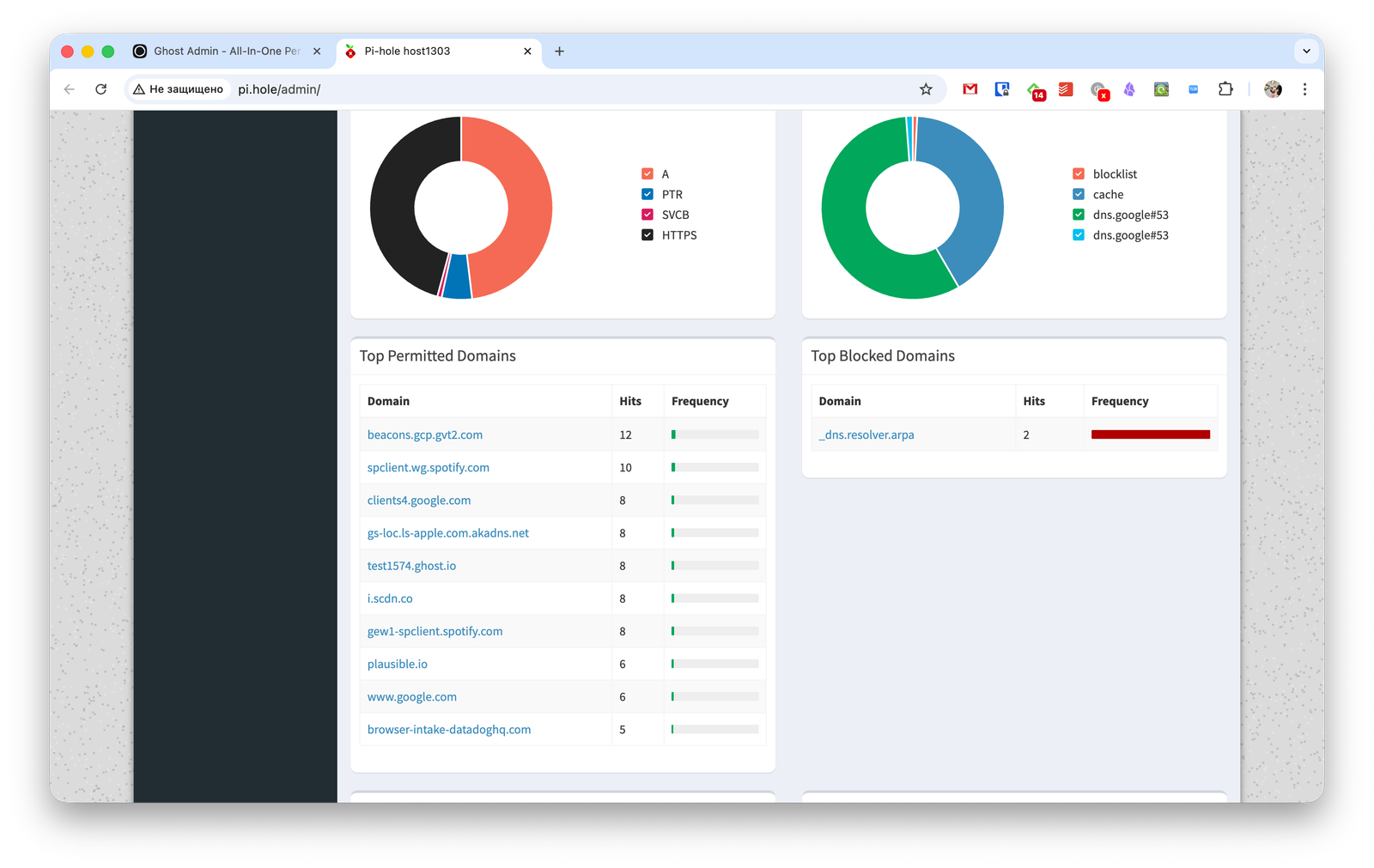
Task: Open the Extensions puzzle piece menu
Action: (1225, 89)
